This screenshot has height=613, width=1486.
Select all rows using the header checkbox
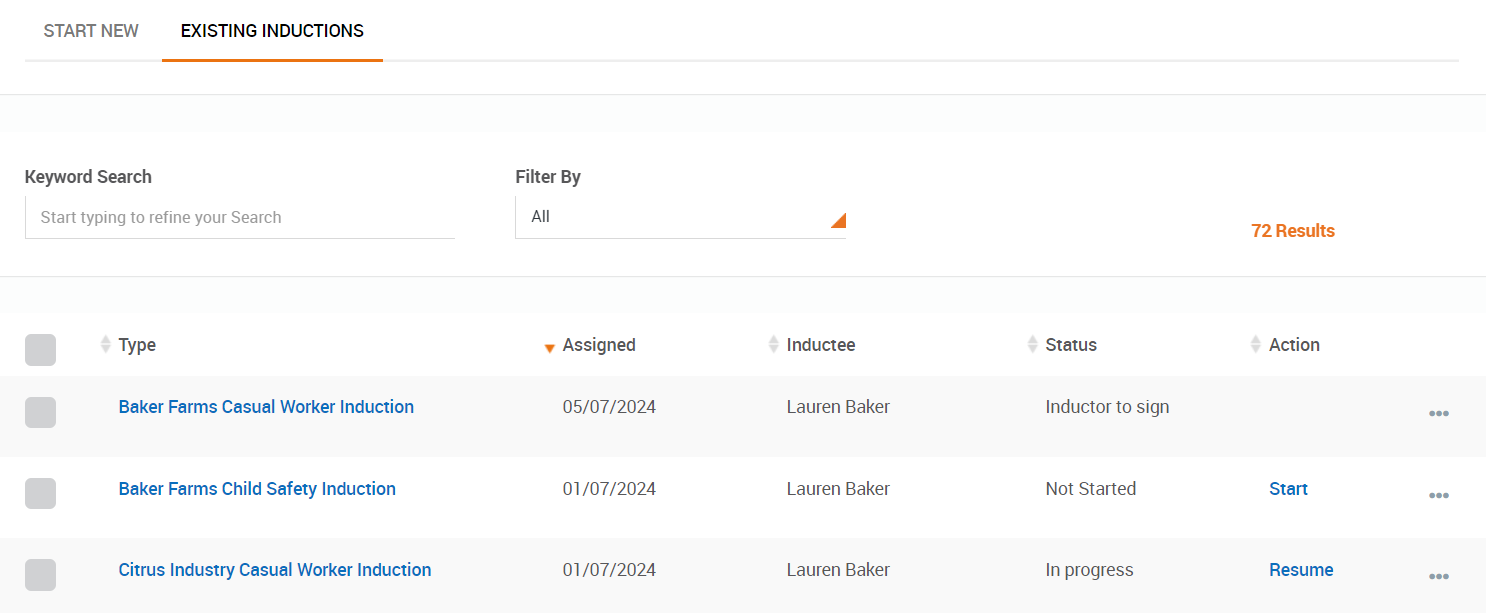pyautogui.click(x=40, y=349)
